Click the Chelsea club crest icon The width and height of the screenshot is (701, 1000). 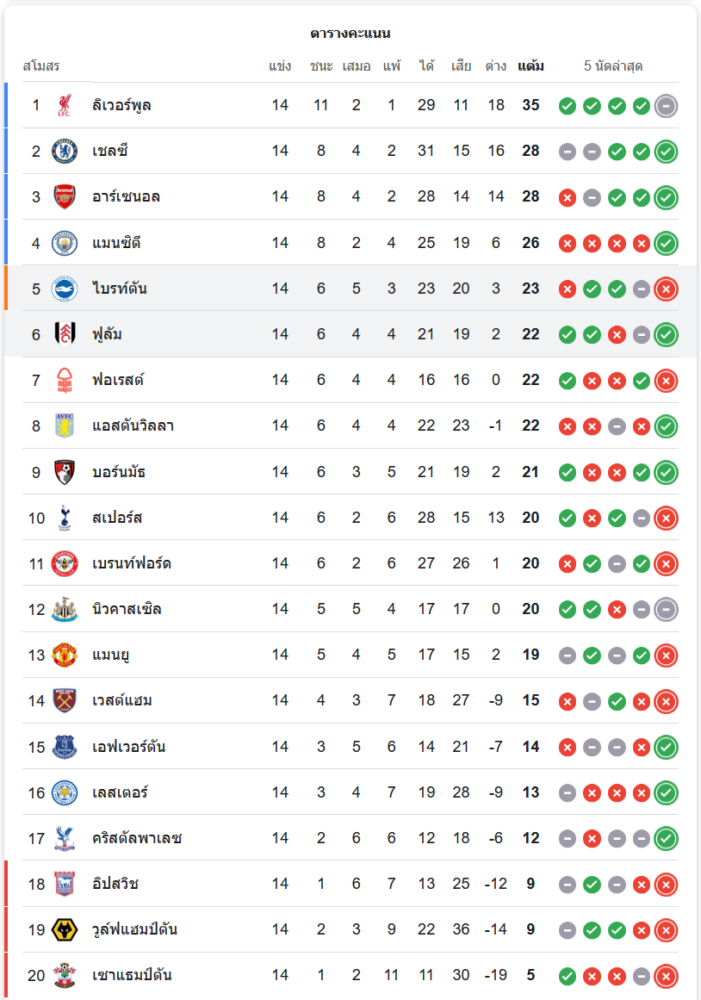(64, 151)
